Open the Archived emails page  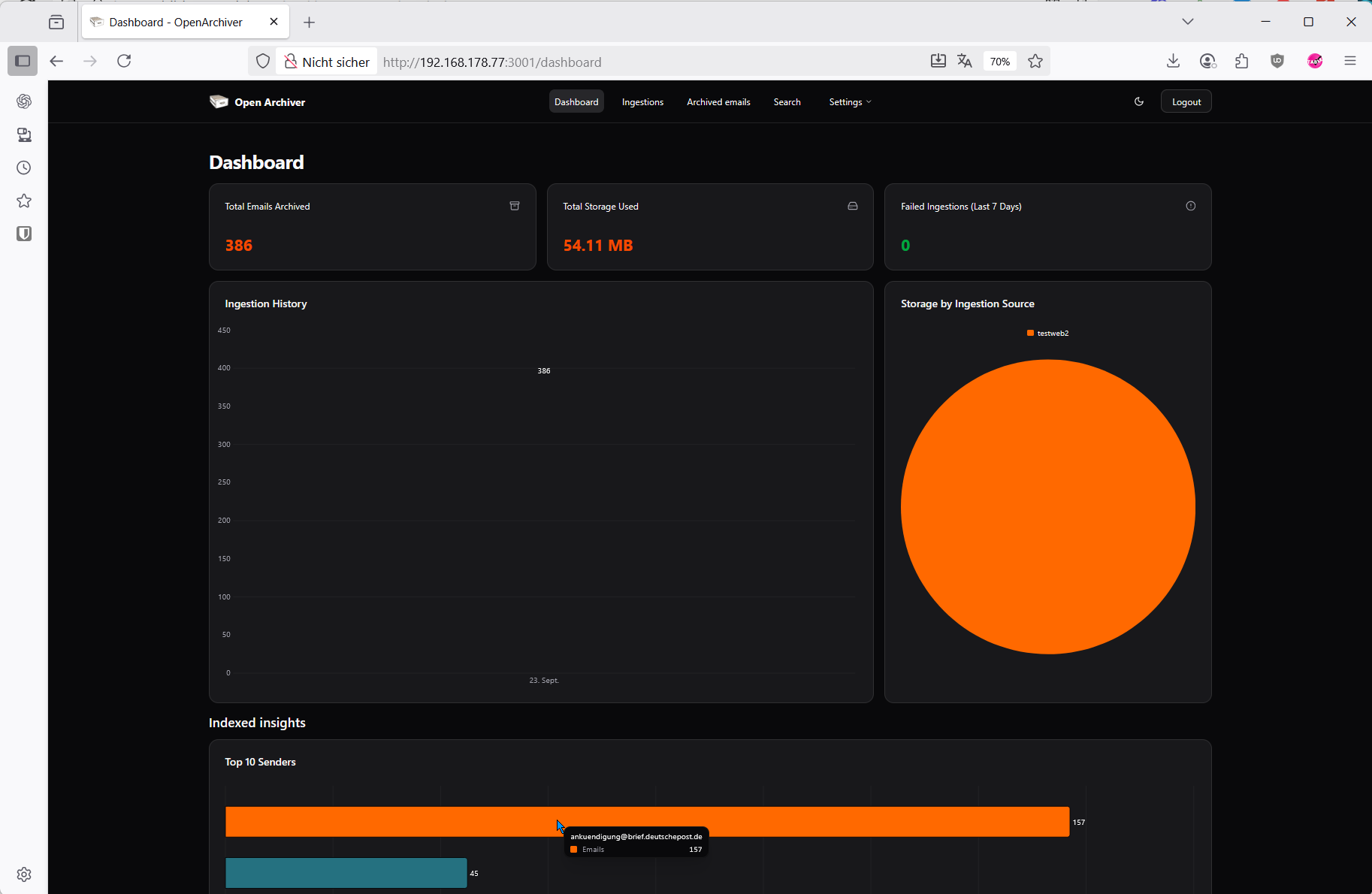718,102
